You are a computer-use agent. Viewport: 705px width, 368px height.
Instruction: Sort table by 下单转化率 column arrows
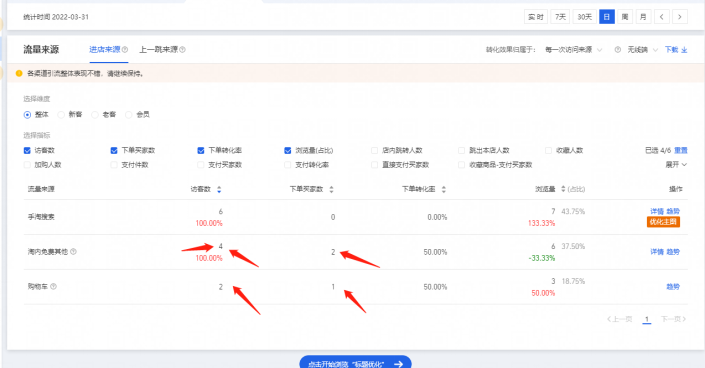444,189
